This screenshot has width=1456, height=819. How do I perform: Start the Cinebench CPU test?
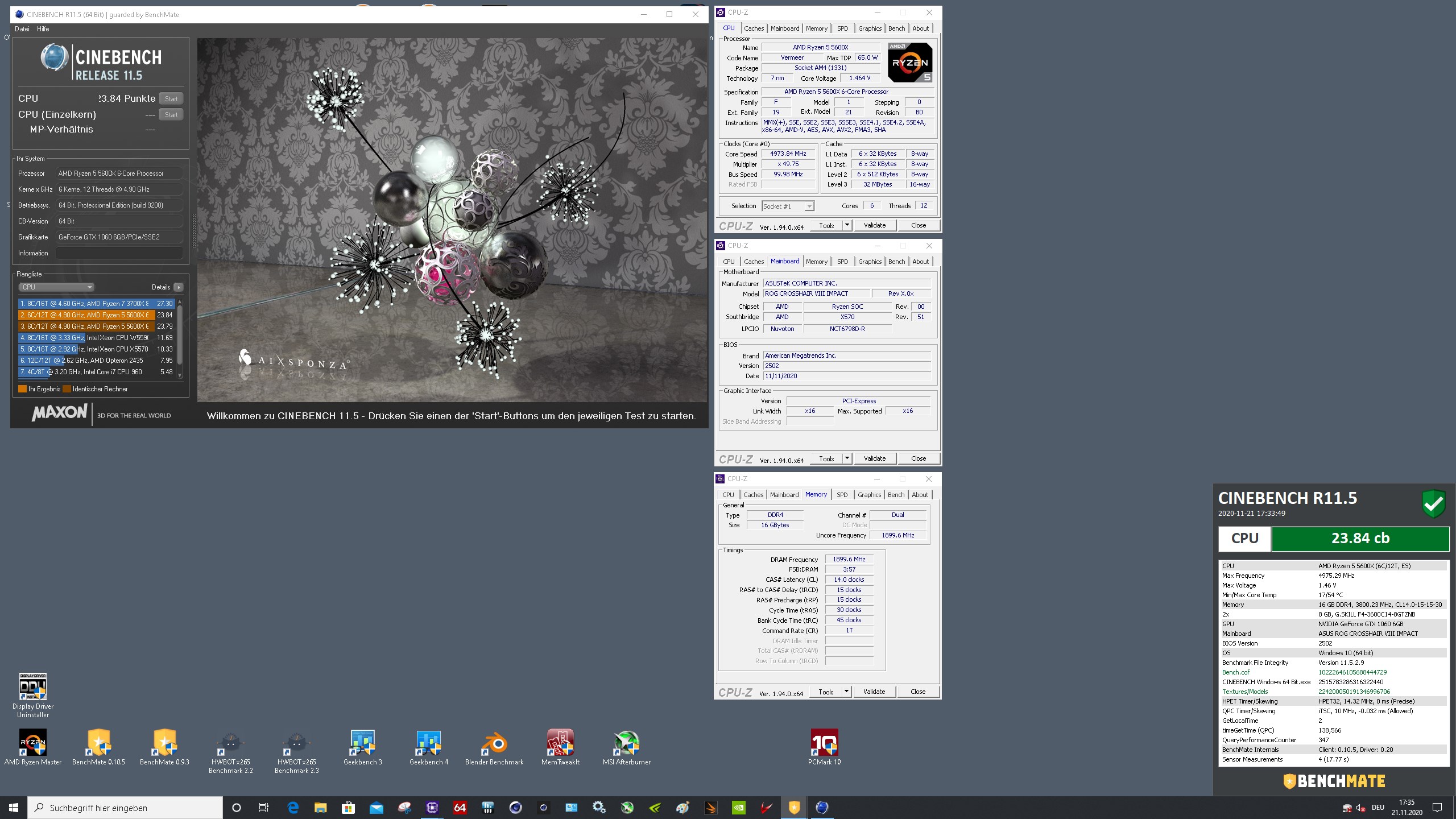click(x=171, y=98)
